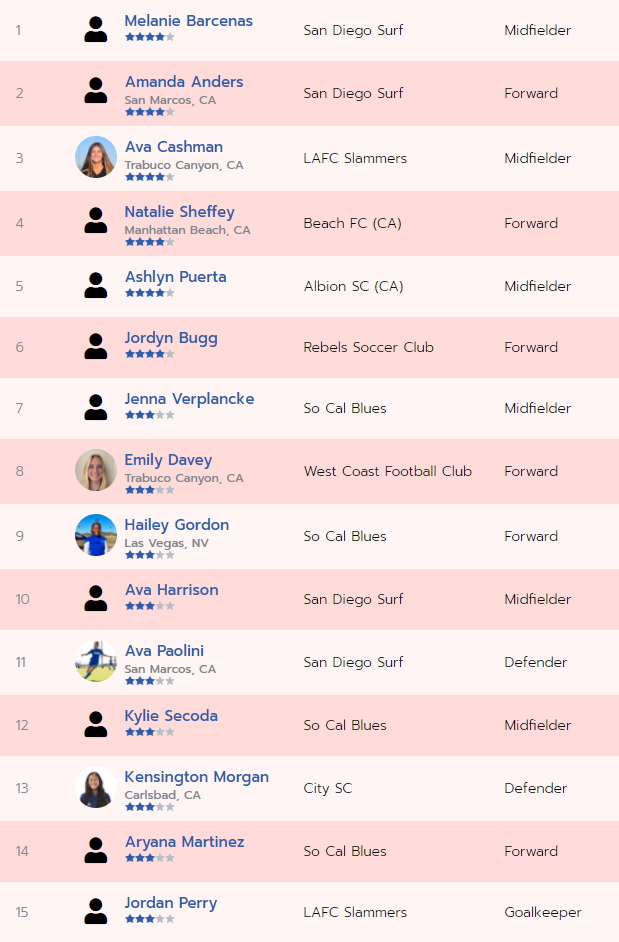Open the Amanda Anders name link
619x942 pixels.
tap(184, 82)
